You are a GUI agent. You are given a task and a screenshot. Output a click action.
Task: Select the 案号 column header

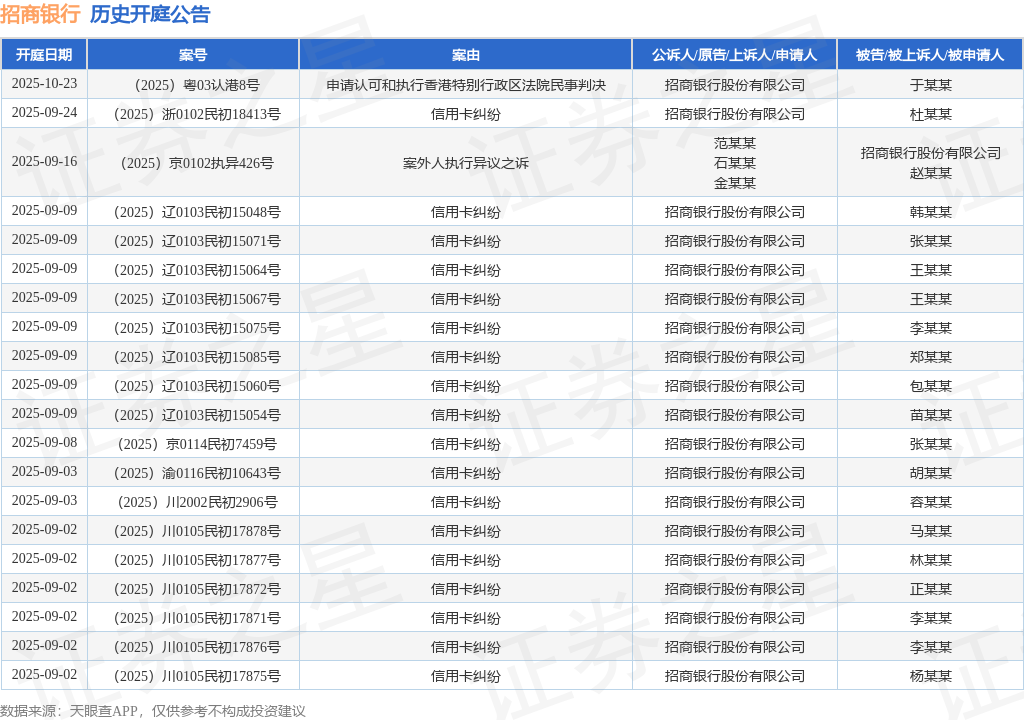(x=193, y=55)
